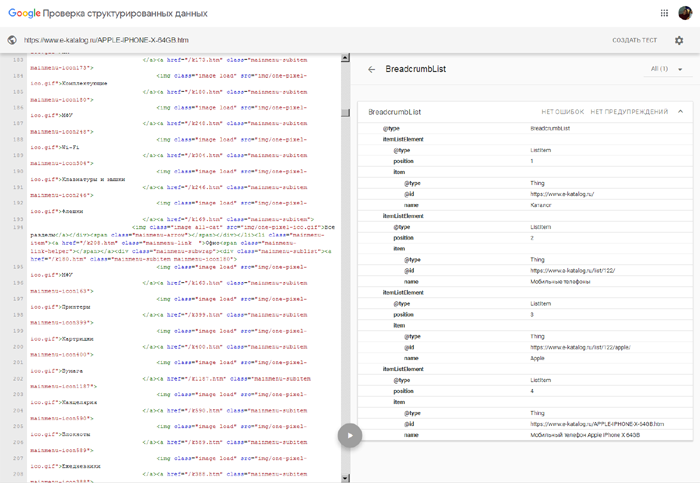The height and width of the screenshot is (483, 700).
Task: Click code line number 208
Action: (18, 474)
